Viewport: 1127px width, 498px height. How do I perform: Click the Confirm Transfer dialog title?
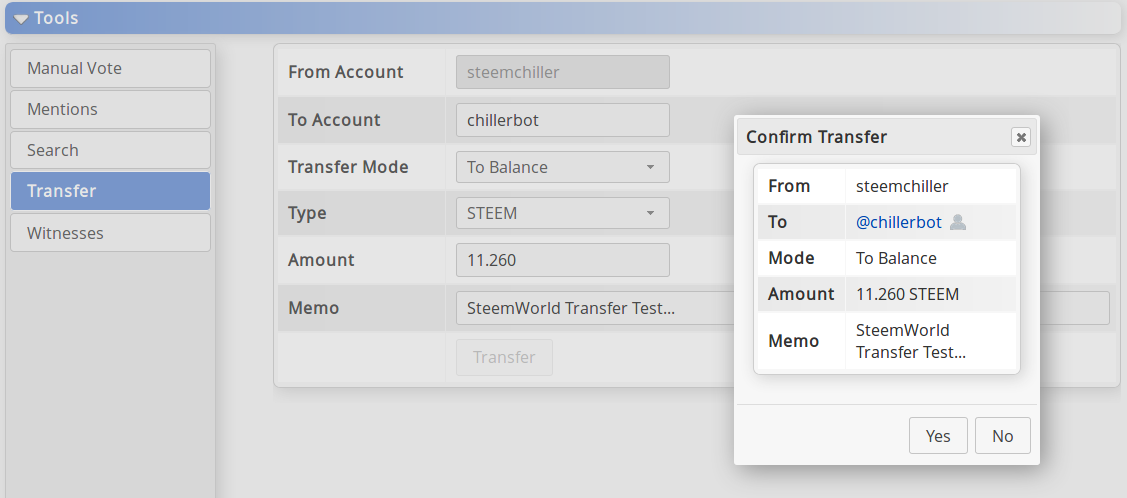pyautogui.click(x=816, y=137)
